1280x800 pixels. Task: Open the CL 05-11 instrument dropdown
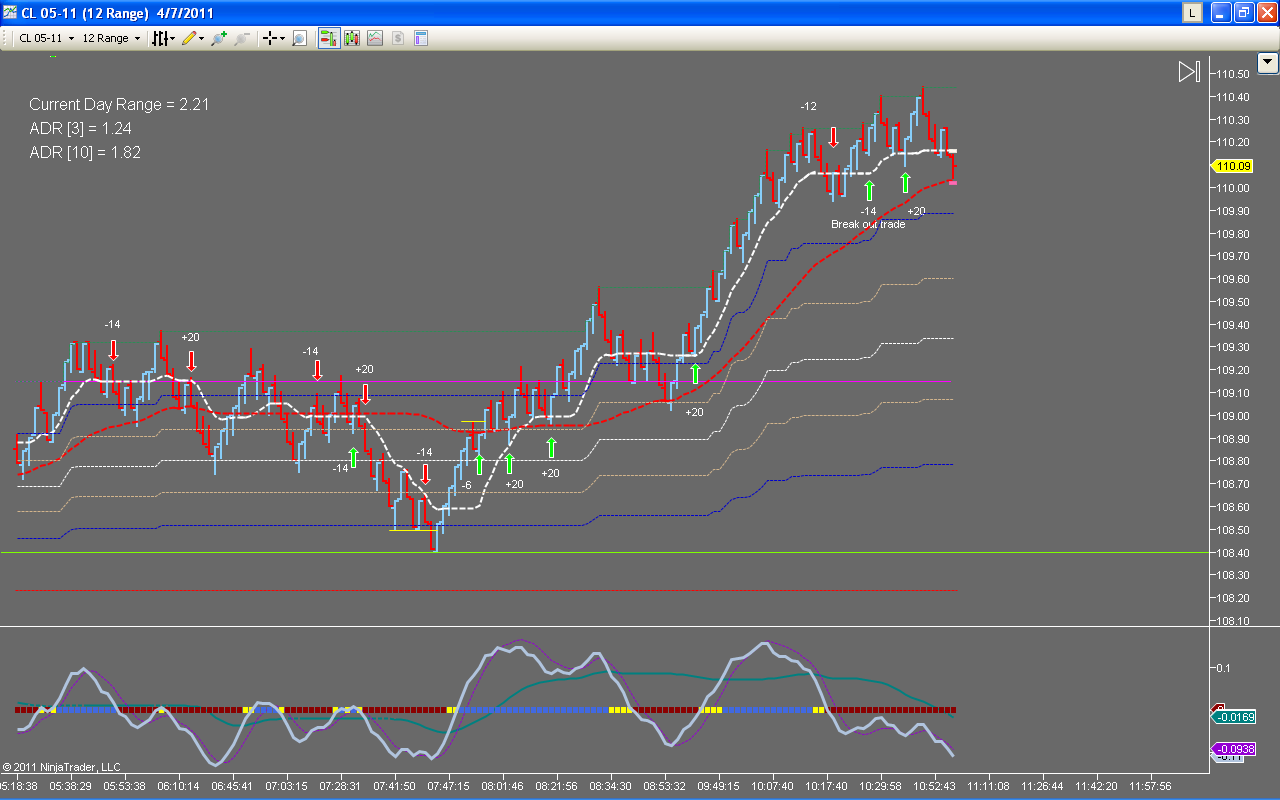(47, 38)
